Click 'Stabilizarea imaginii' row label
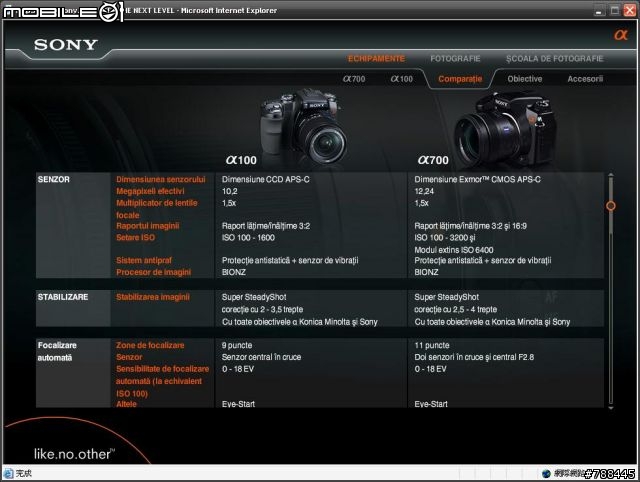 pyautogui.click(x=153, y=297)
